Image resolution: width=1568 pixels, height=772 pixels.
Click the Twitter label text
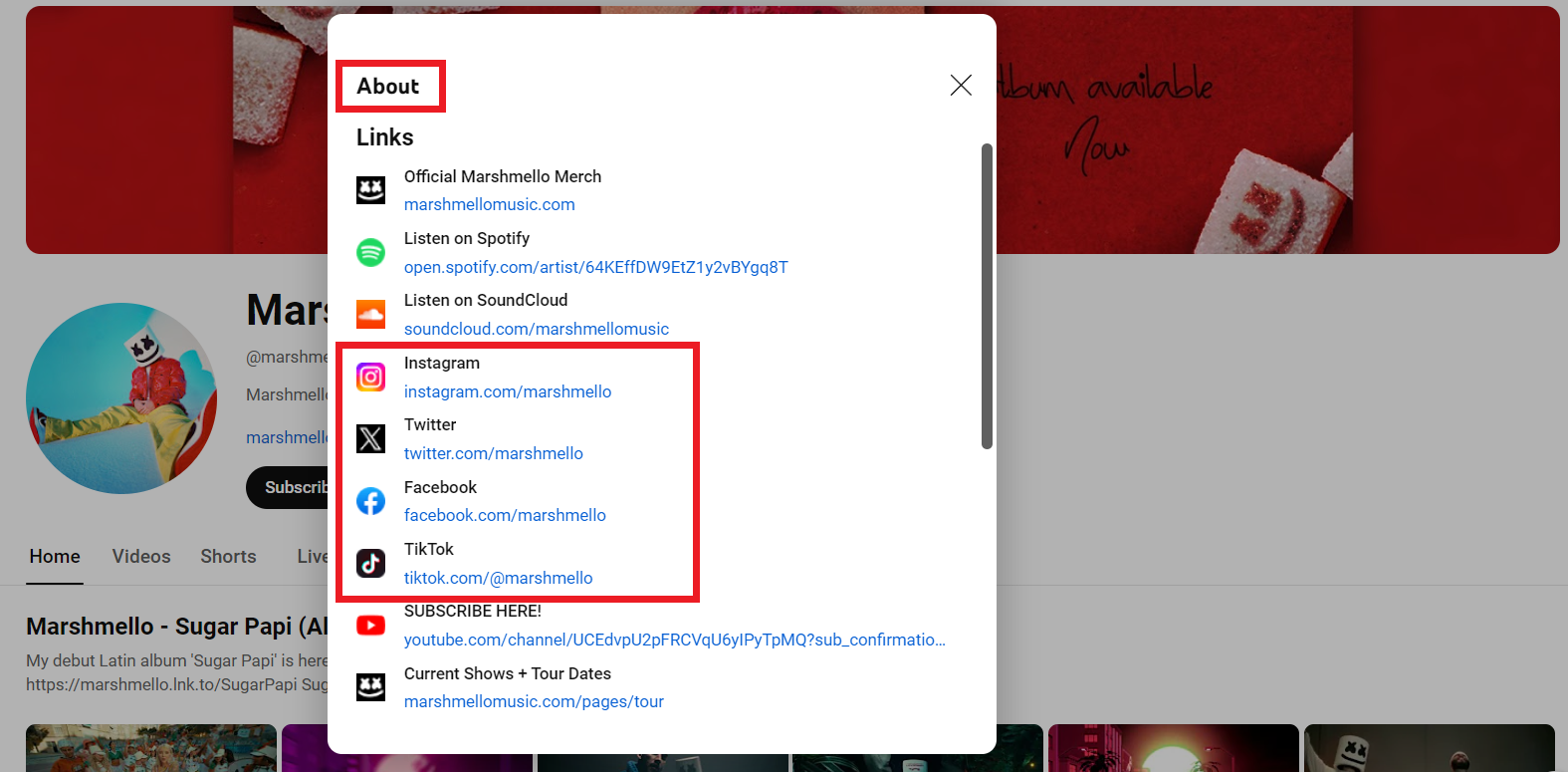(x=430, y=424)
